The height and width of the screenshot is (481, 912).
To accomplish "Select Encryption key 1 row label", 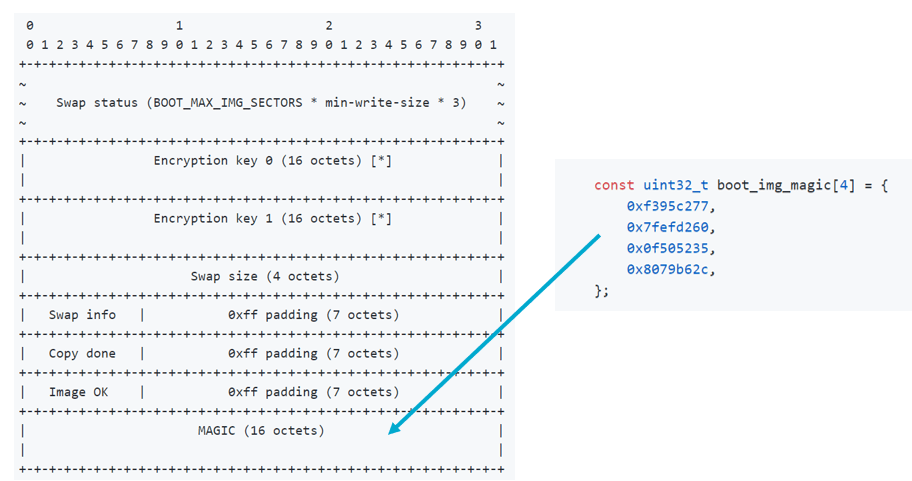I will pos(273,219).
